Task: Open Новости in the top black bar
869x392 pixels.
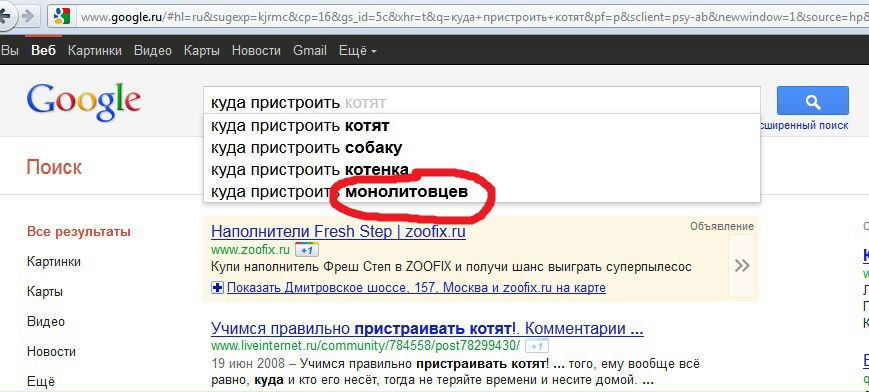Action: [x=256, y=50]
